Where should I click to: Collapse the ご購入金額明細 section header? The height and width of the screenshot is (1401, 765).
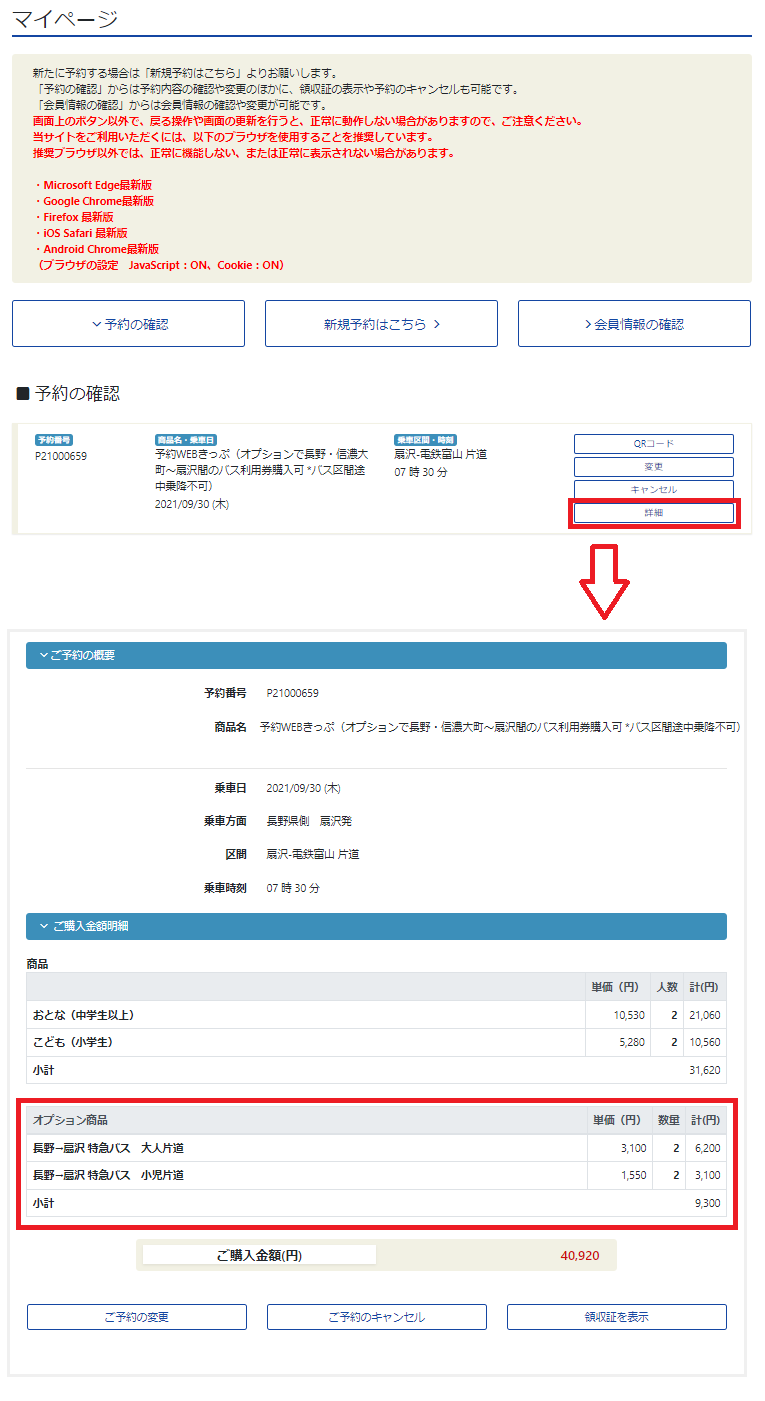tap(376, 926)
